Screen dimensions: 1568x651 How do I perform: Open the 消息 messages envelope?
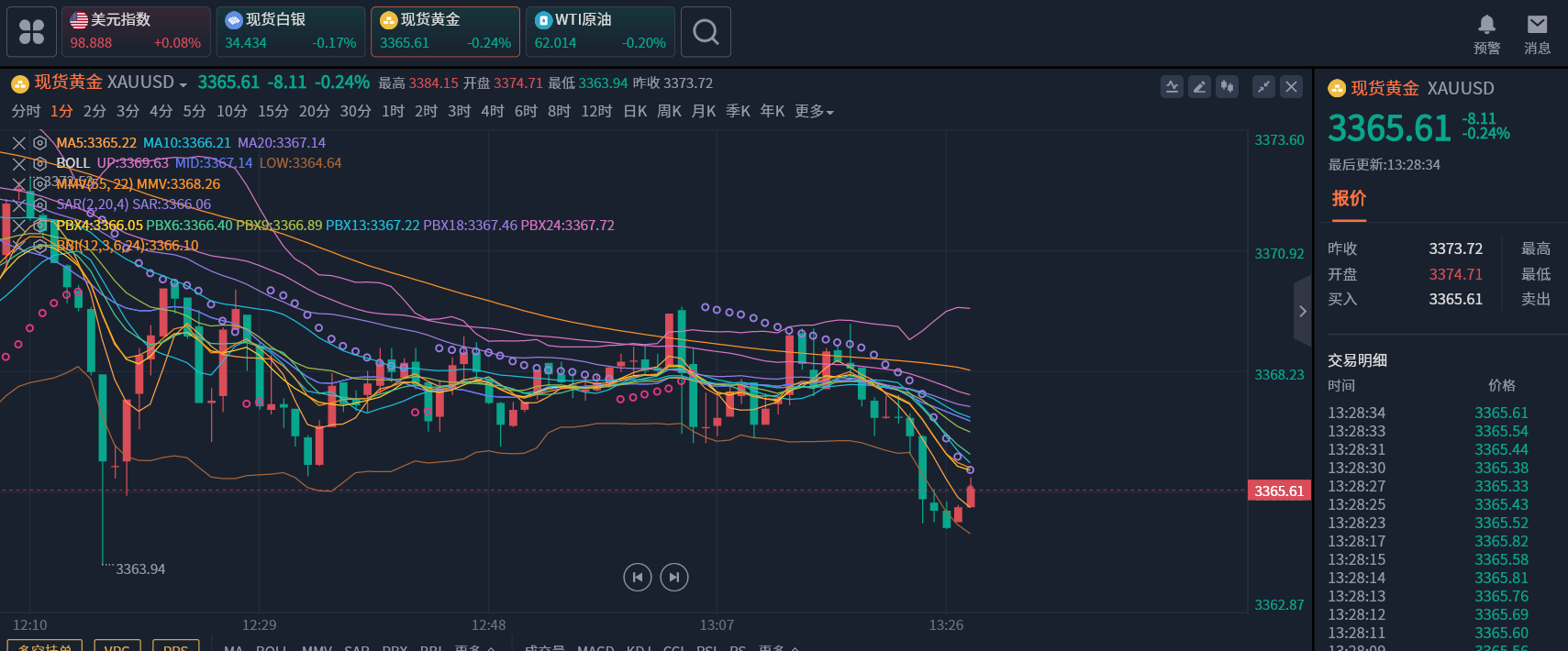tap(1537, 35)
